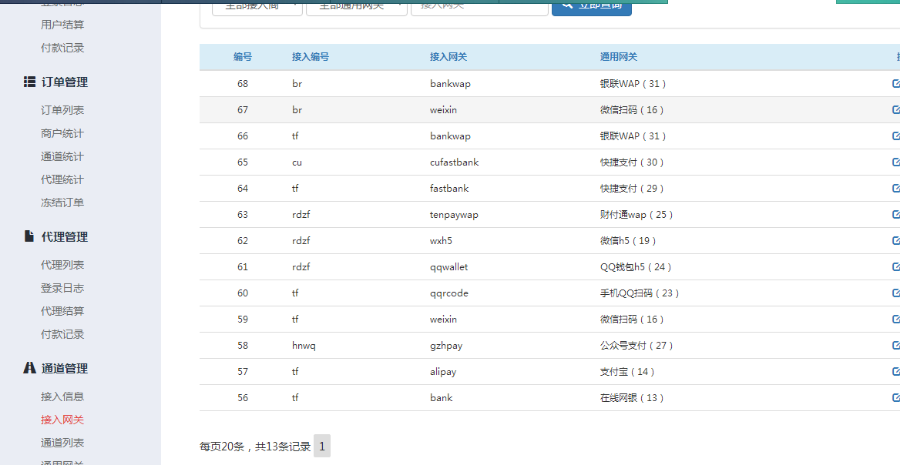Click the edit icon in row 57
The image size is (900, 465).
coord(895,371)
